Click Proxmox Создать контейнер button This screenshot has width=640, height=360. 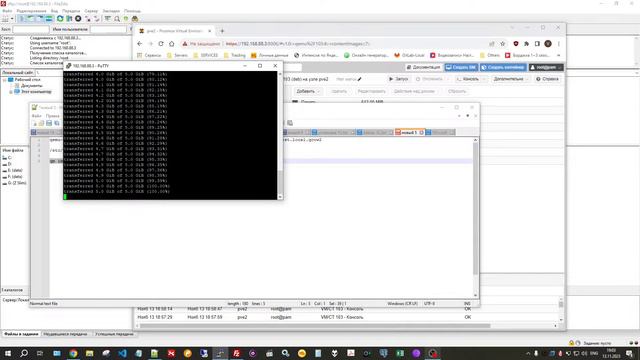click(503, 67)
